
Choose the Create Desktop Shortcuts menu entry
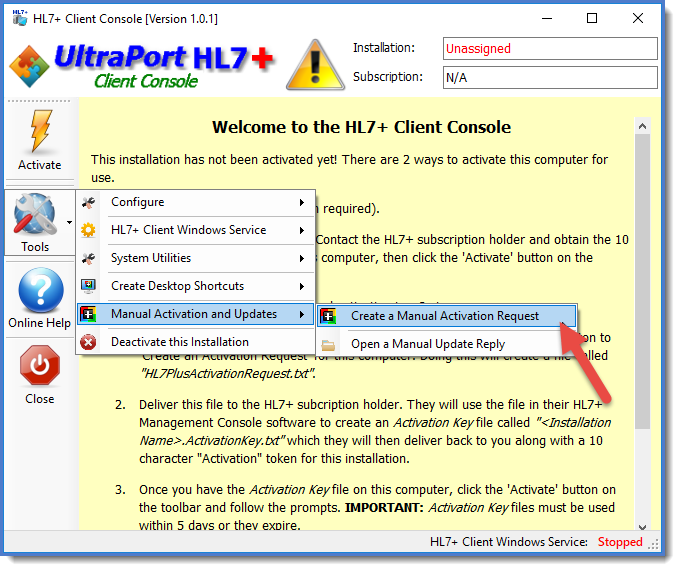196,286
